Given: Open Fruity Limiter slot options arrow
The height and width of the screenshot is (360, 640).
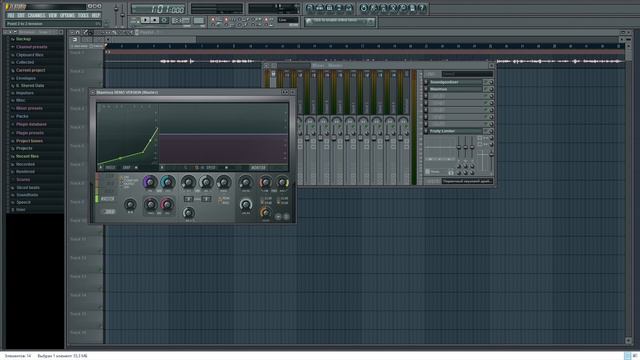Looking at the screenshot, I should coord(426,131).
